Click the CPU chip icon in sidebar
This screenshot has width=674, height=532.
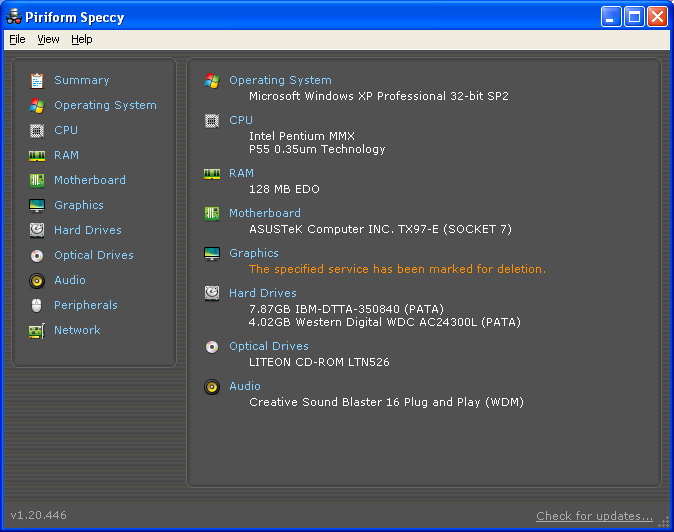pos(37,130)
